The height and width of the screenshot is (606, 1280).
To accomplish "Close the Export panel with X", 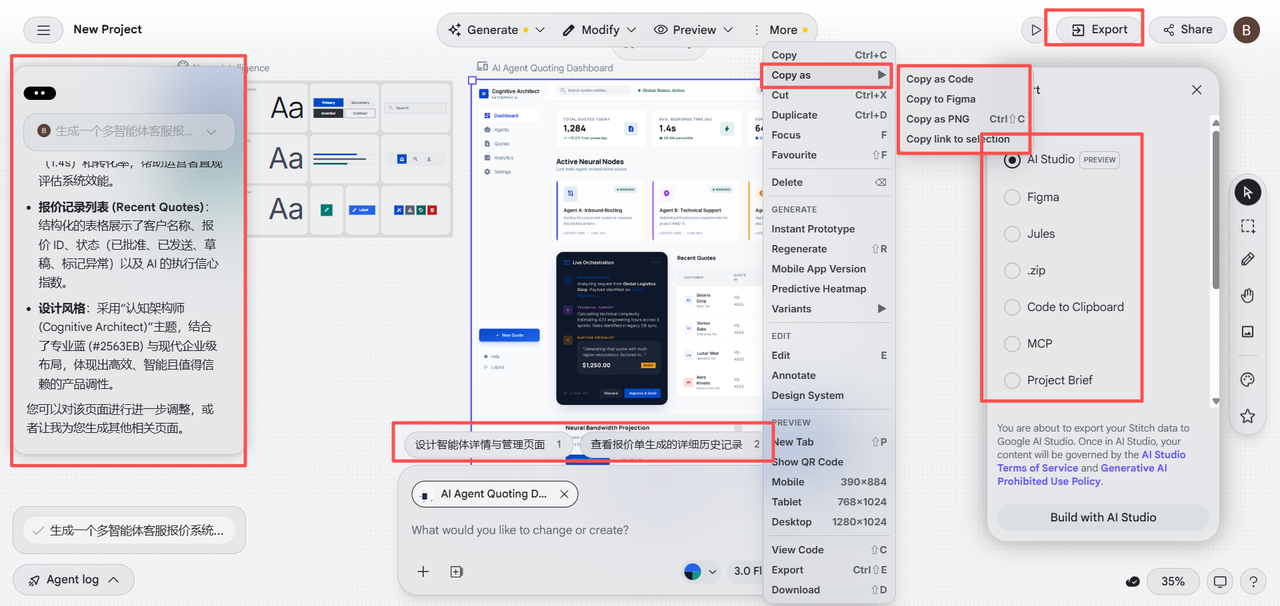I will click(x=1196, y=90).
